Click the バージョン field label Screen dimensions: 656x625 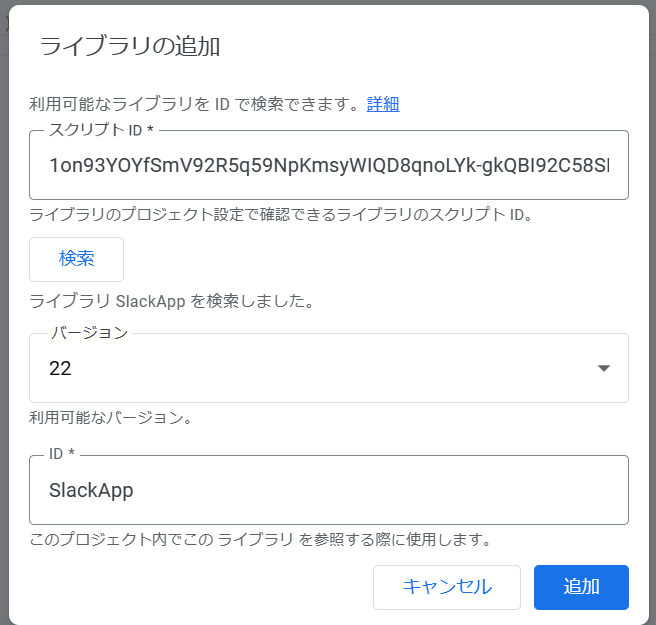[90, 333]
